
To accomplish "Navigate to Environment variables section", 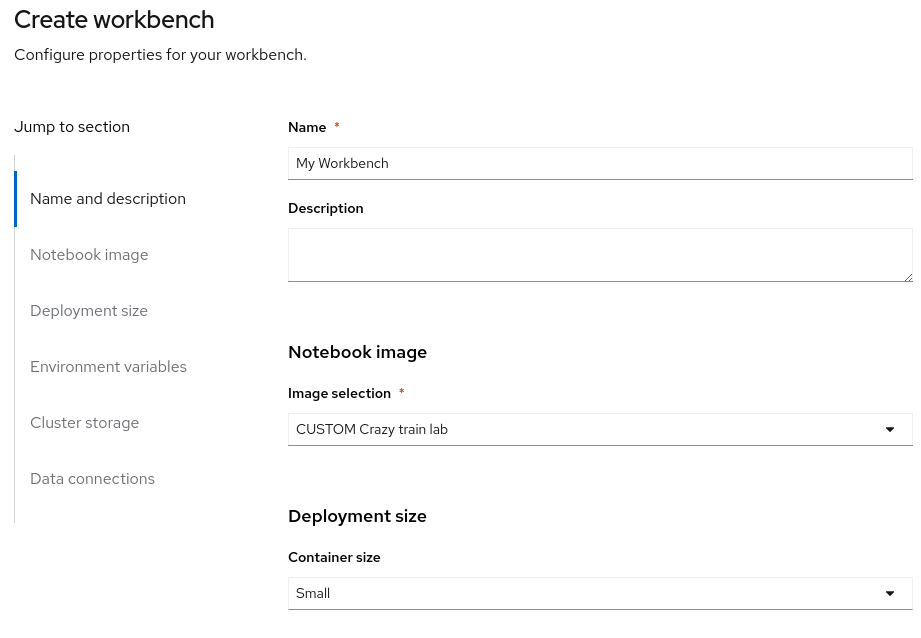I will pyautogui.click(x=108, y=367).
